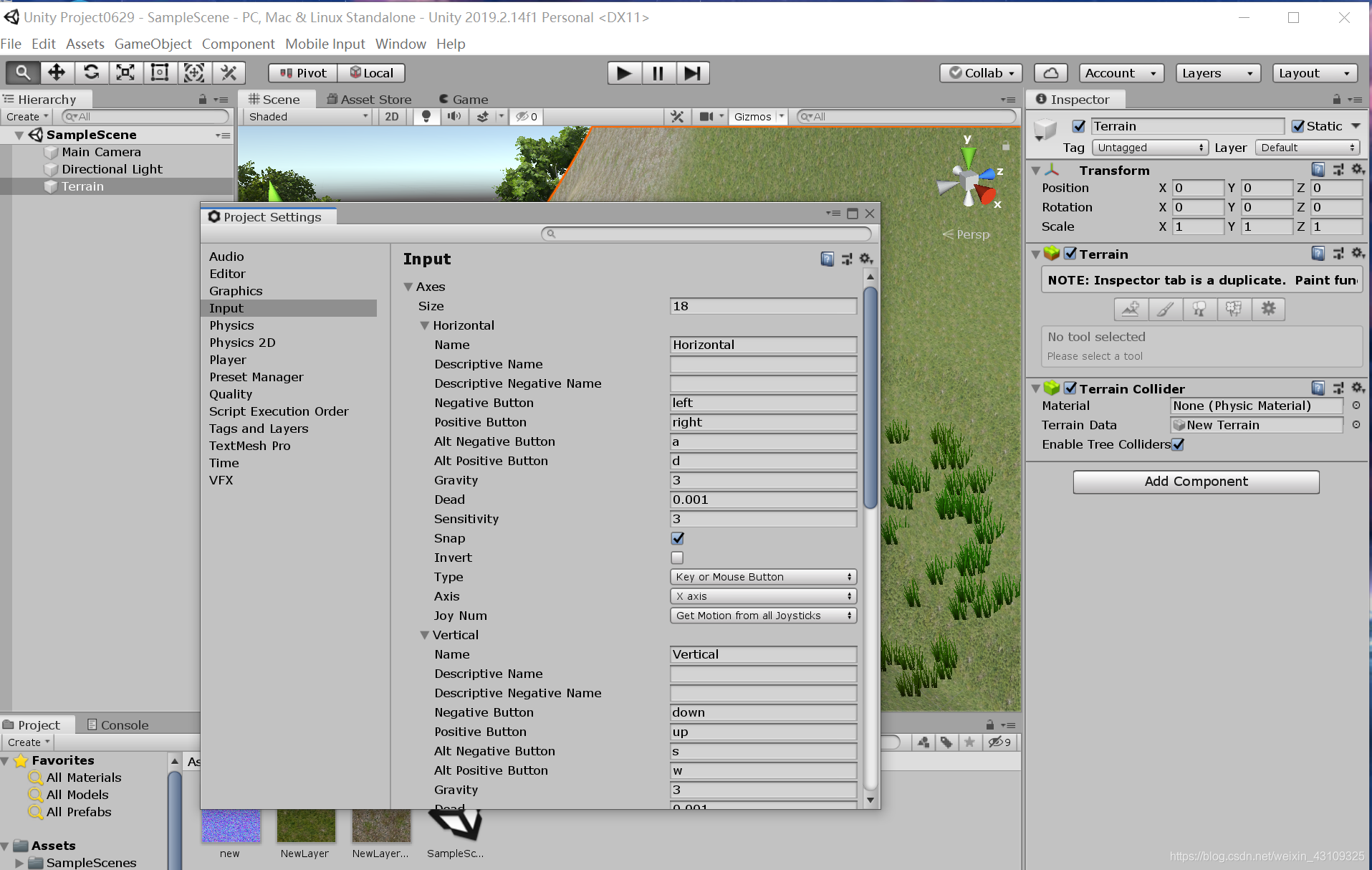This screenshot has height=870, width=1372.
Task: Select the Transform tool
Action: [x=194, y=73]
